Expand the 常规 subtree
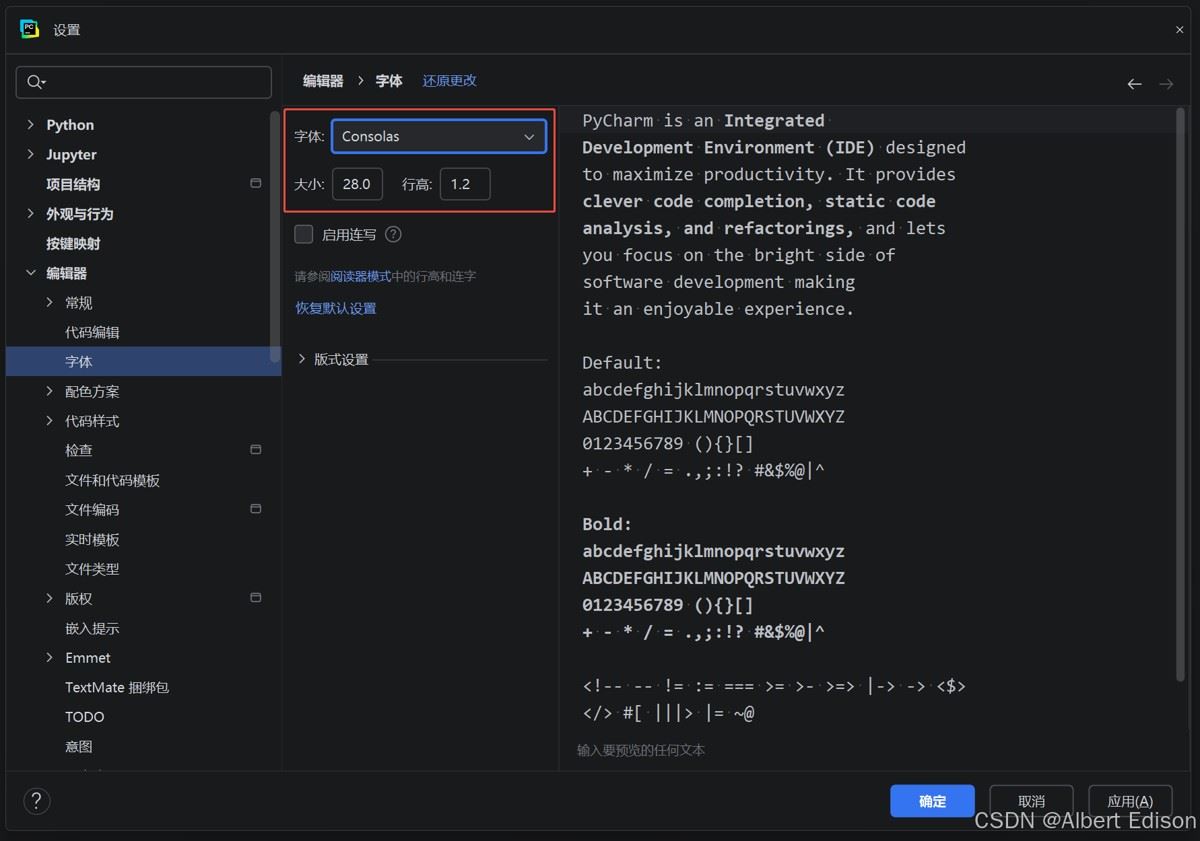The width and height of the screenshot is (1200, 841). coord(50,302)
